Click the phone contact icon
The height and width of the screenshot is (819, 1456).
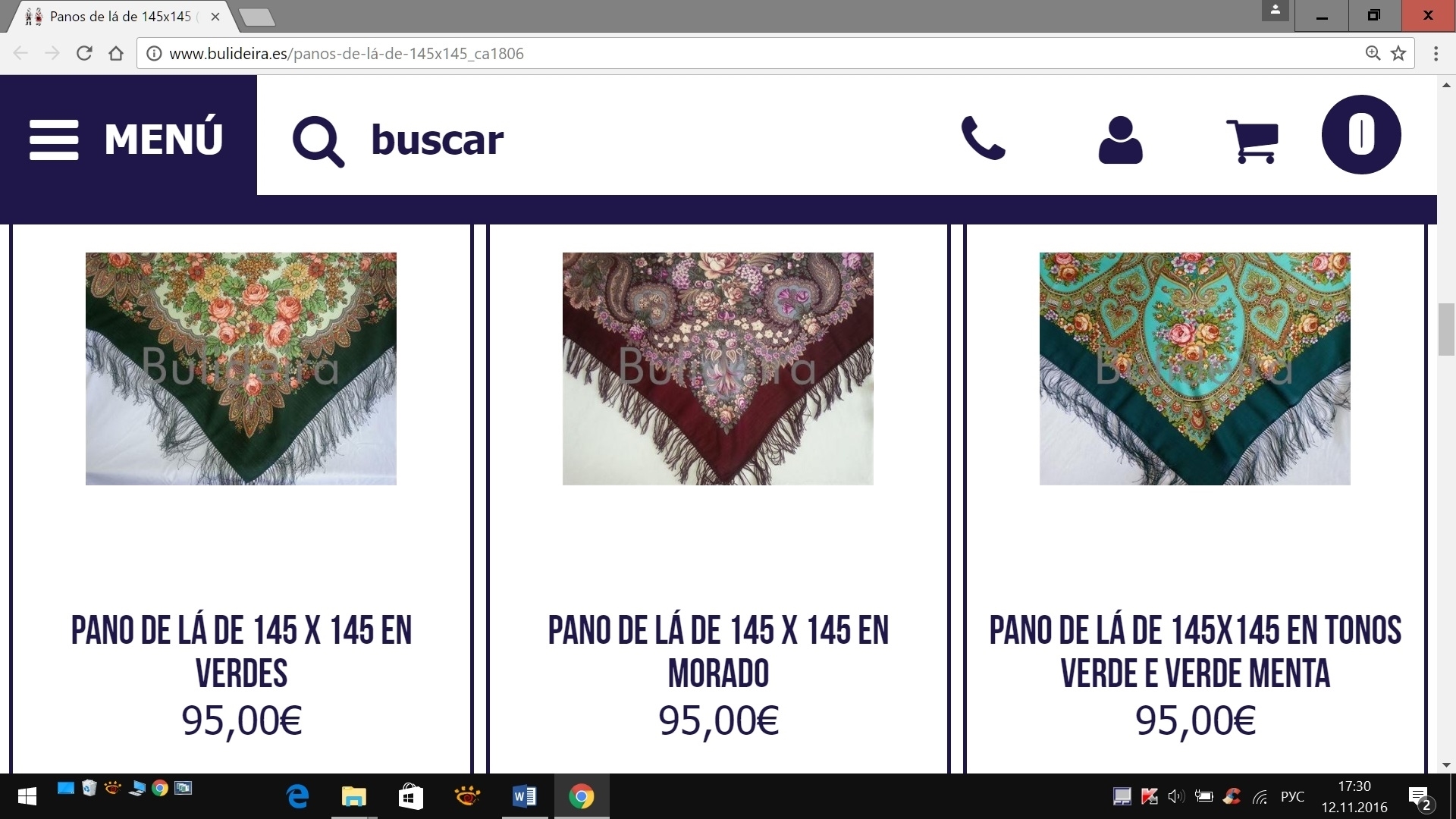pos(984,138)
